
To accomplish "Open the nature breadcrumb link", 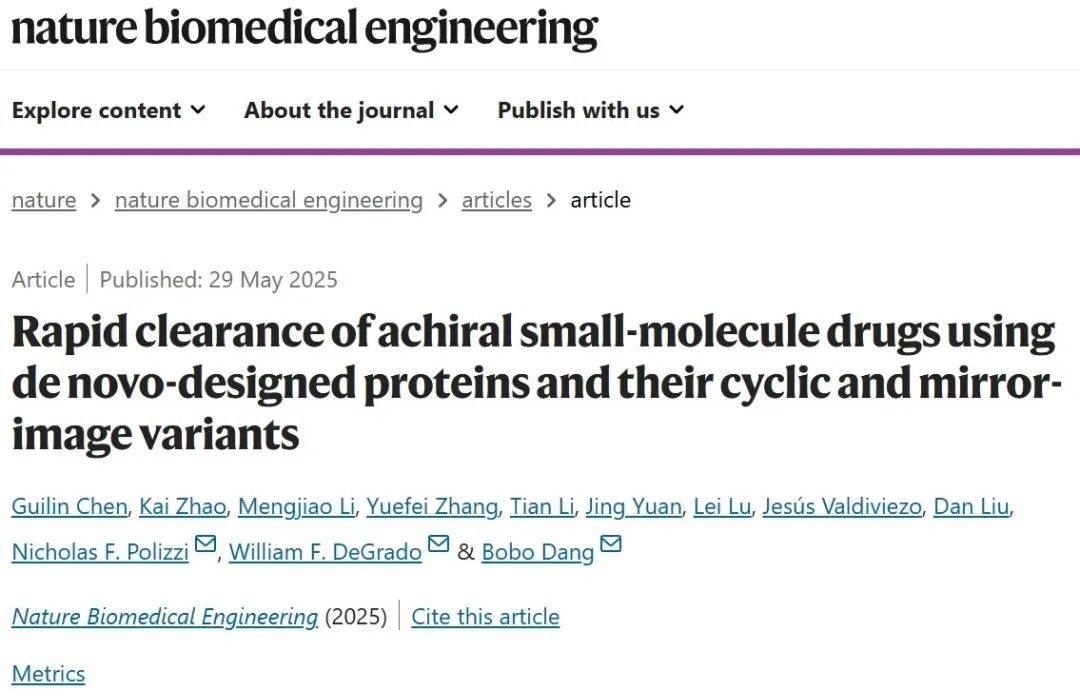I will (x=44, y=200).
